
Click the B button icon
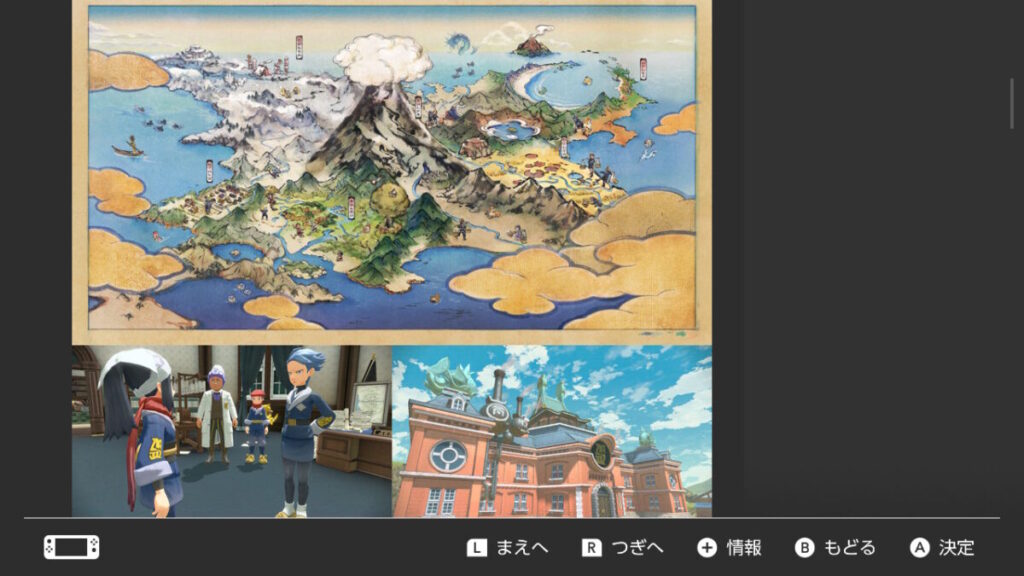click(805, 548)
